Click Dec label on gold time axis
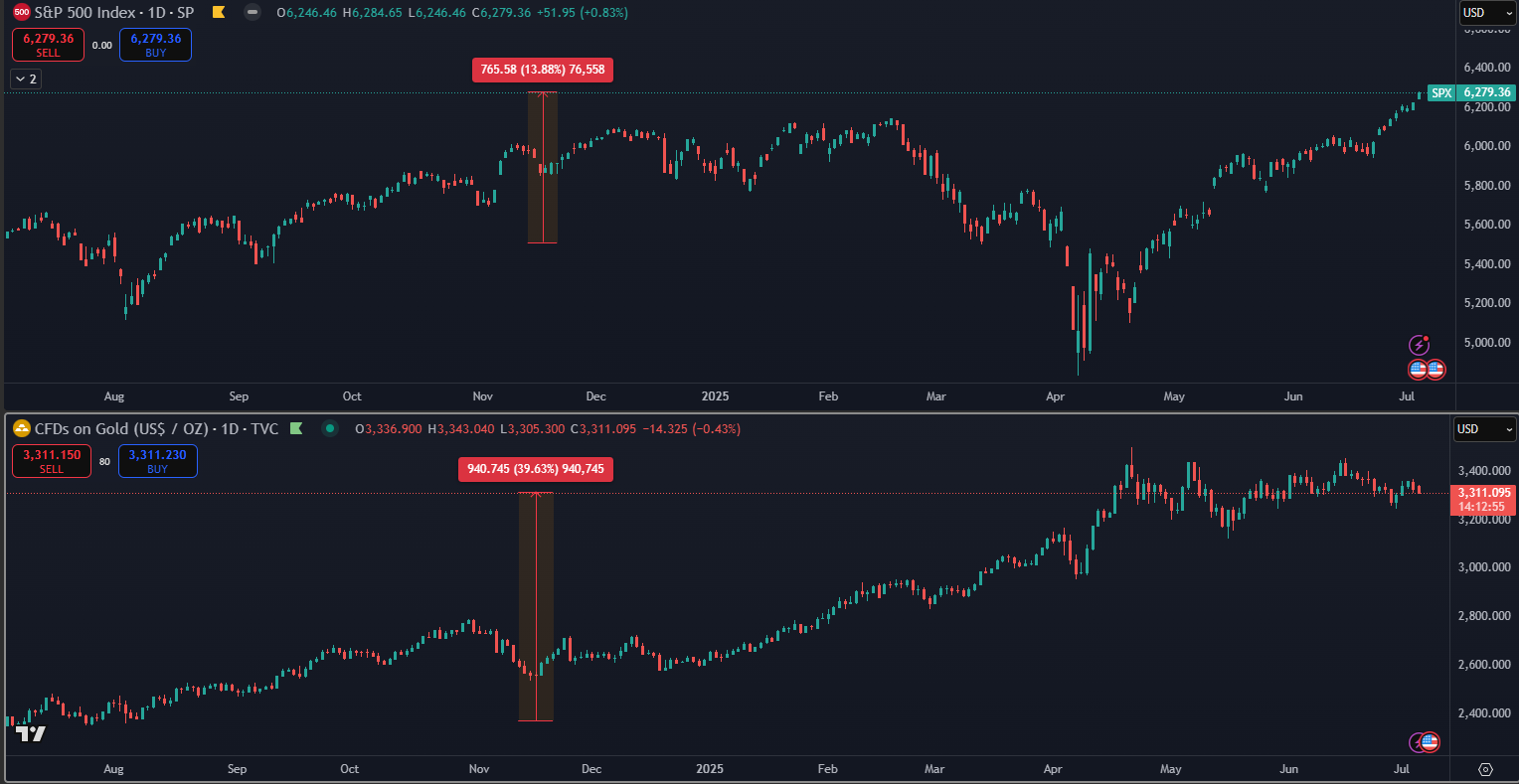This screenshot has width=1519, height=784. click(x=591, y=769)
